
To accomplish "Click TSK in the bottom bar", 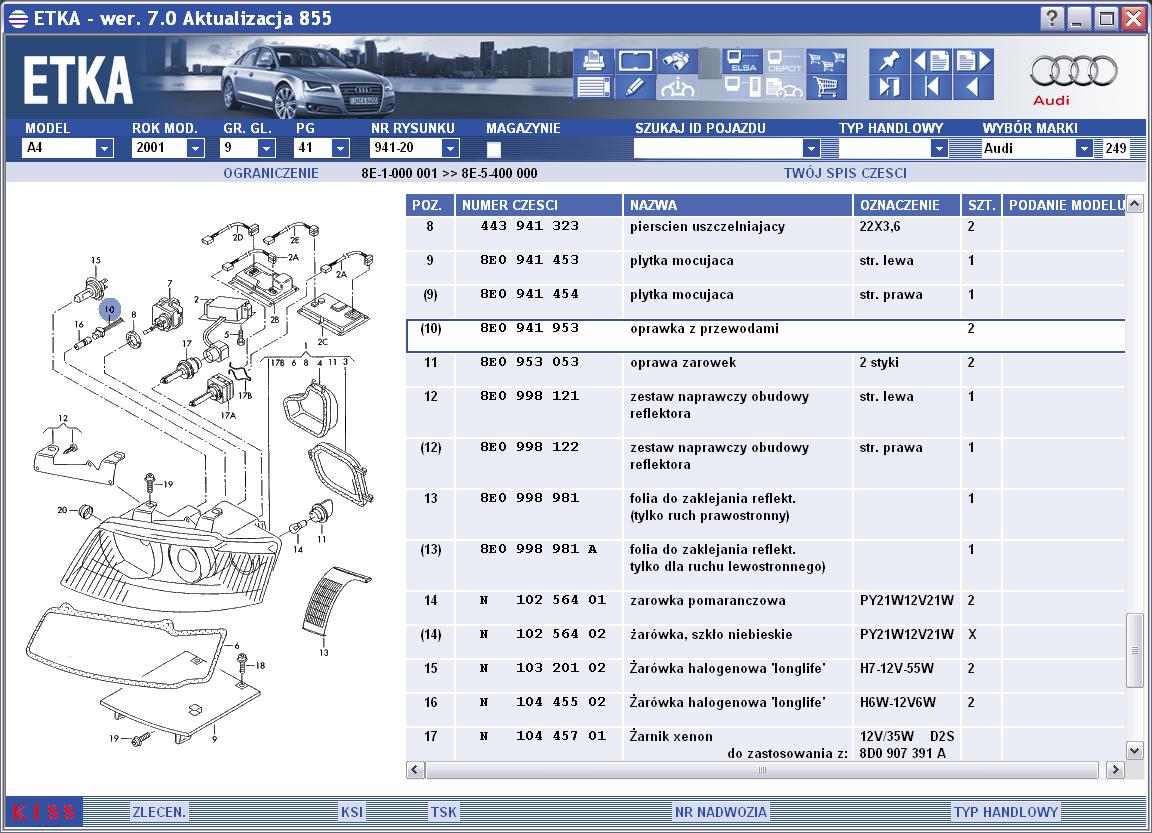I will coord(443,812).
